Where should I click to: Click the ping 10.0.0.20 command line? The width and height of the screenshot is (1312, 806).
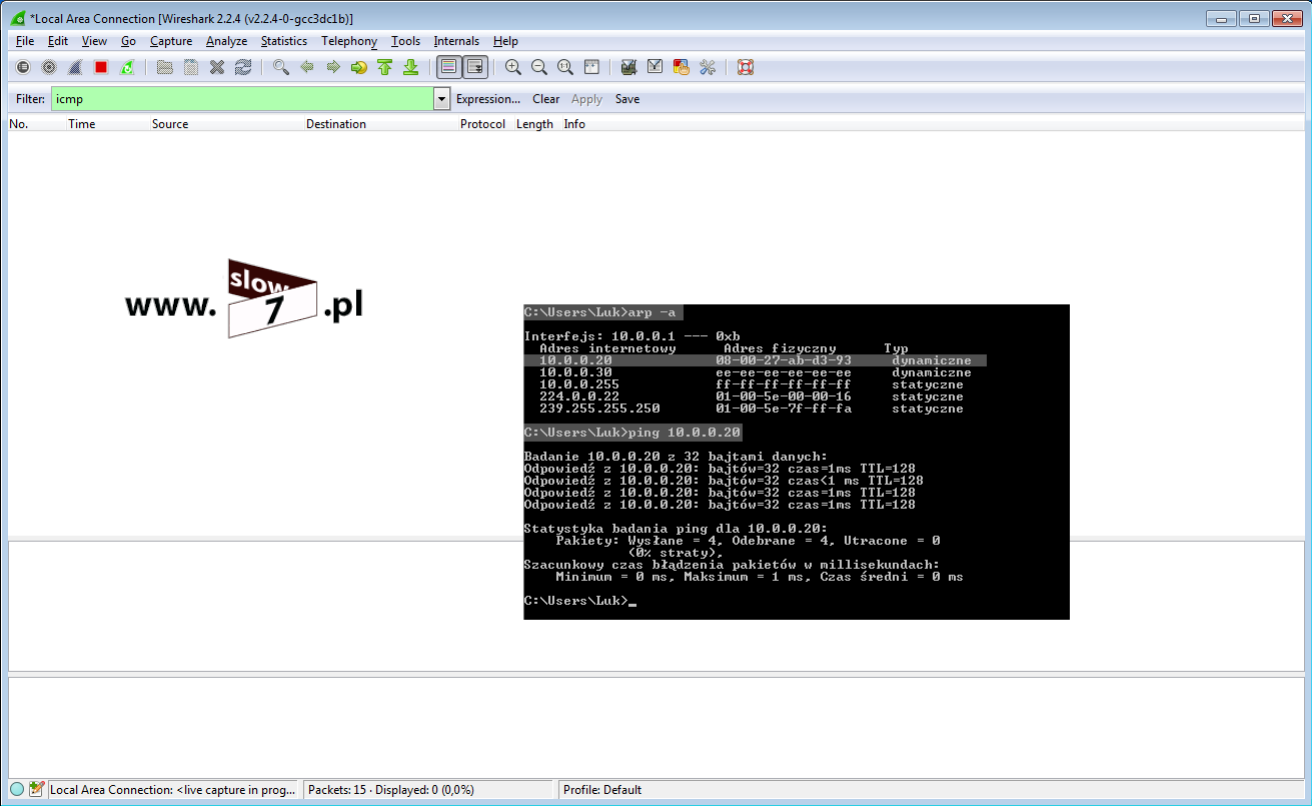[633, 433]
